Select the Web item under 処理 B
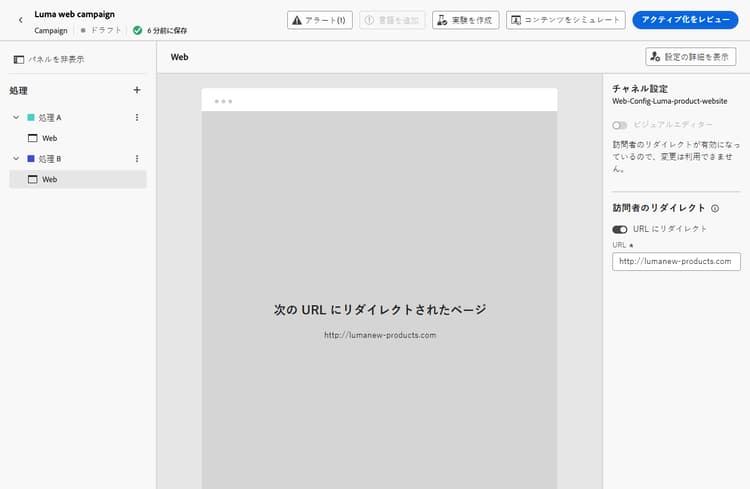 coord(78,179)
